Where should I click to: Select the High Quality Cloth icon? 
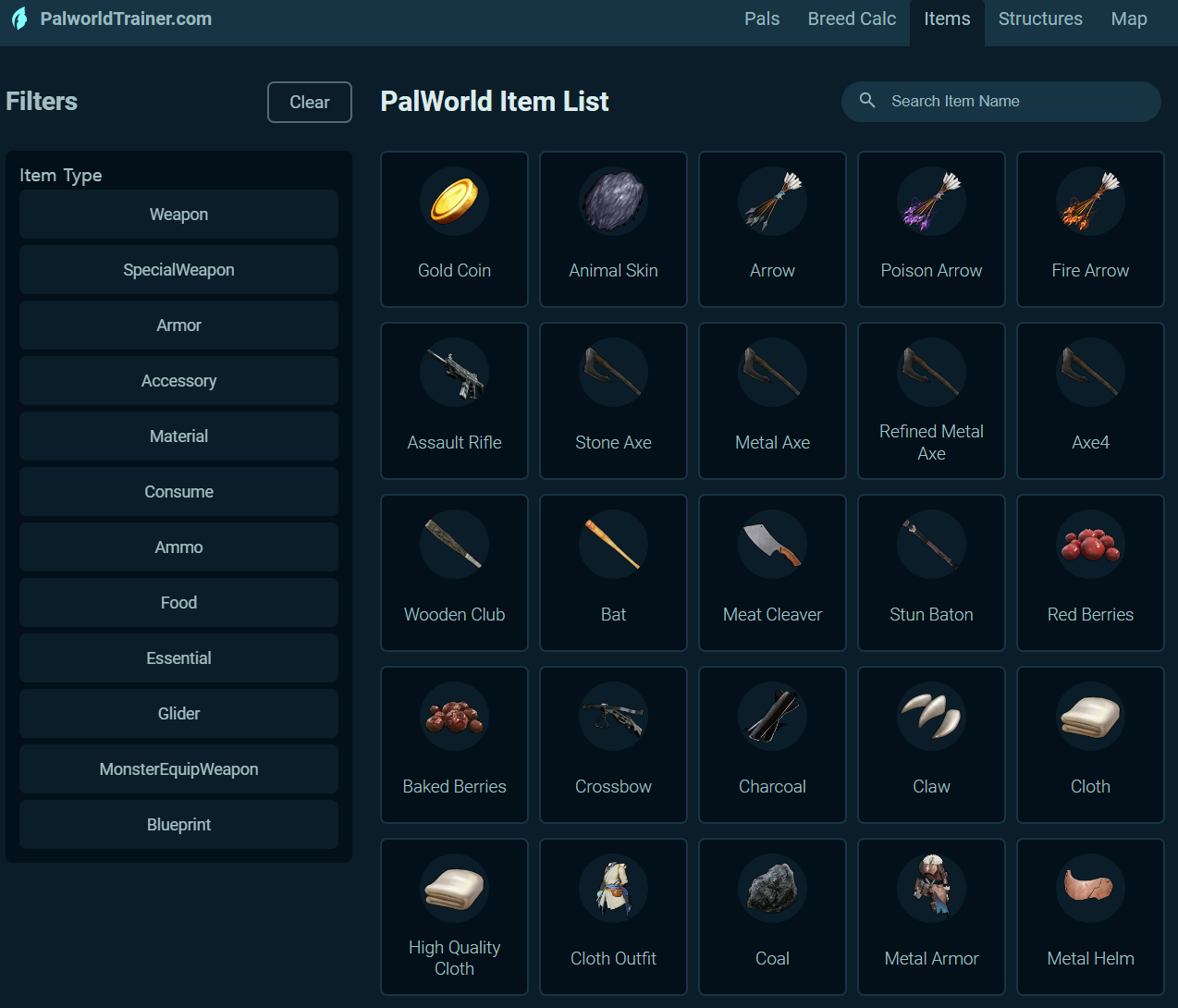pyautogui.click(x=454, y=889)
